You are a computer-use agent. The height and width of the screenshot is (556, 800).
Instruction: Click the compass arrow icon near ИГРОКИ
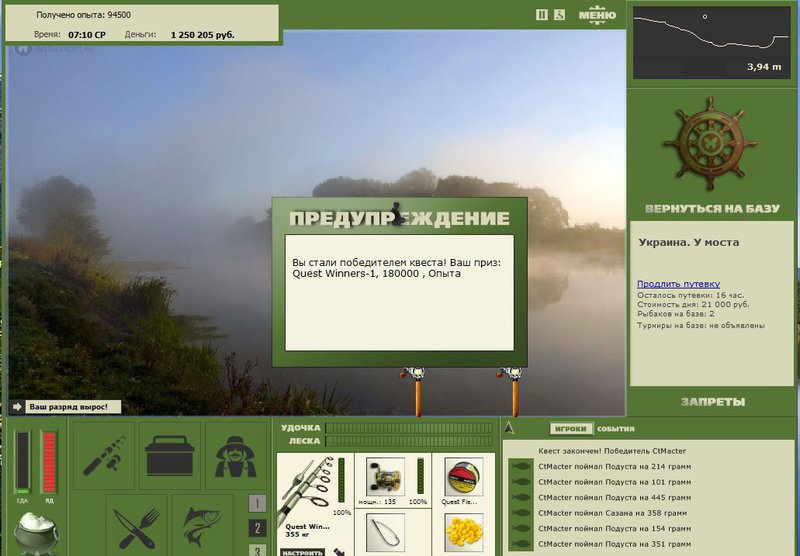click(x=509, y=428)
